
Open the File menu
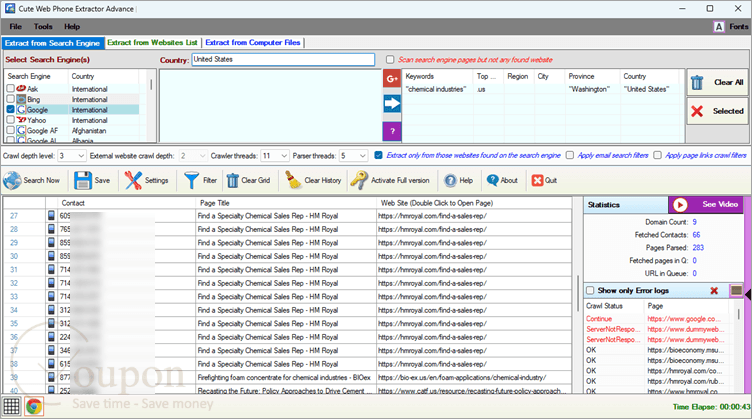(15, 27)
